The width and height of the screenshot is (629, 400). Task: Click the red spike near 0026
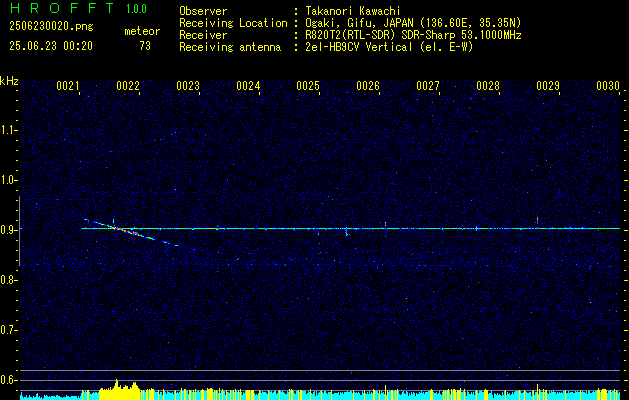[386, 223]
